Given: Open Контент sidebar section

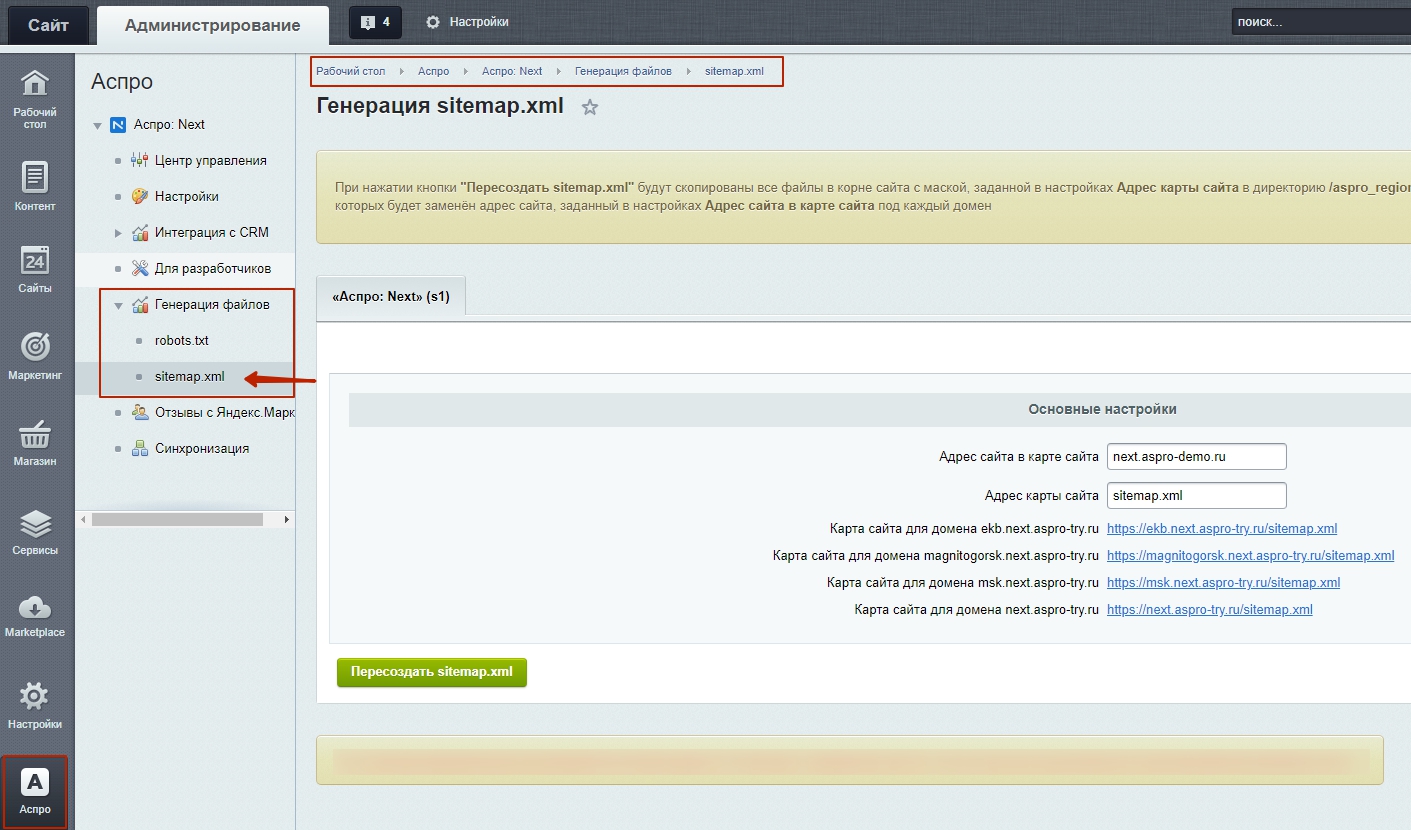Looking at the screenshot, I should click(35, 185).
